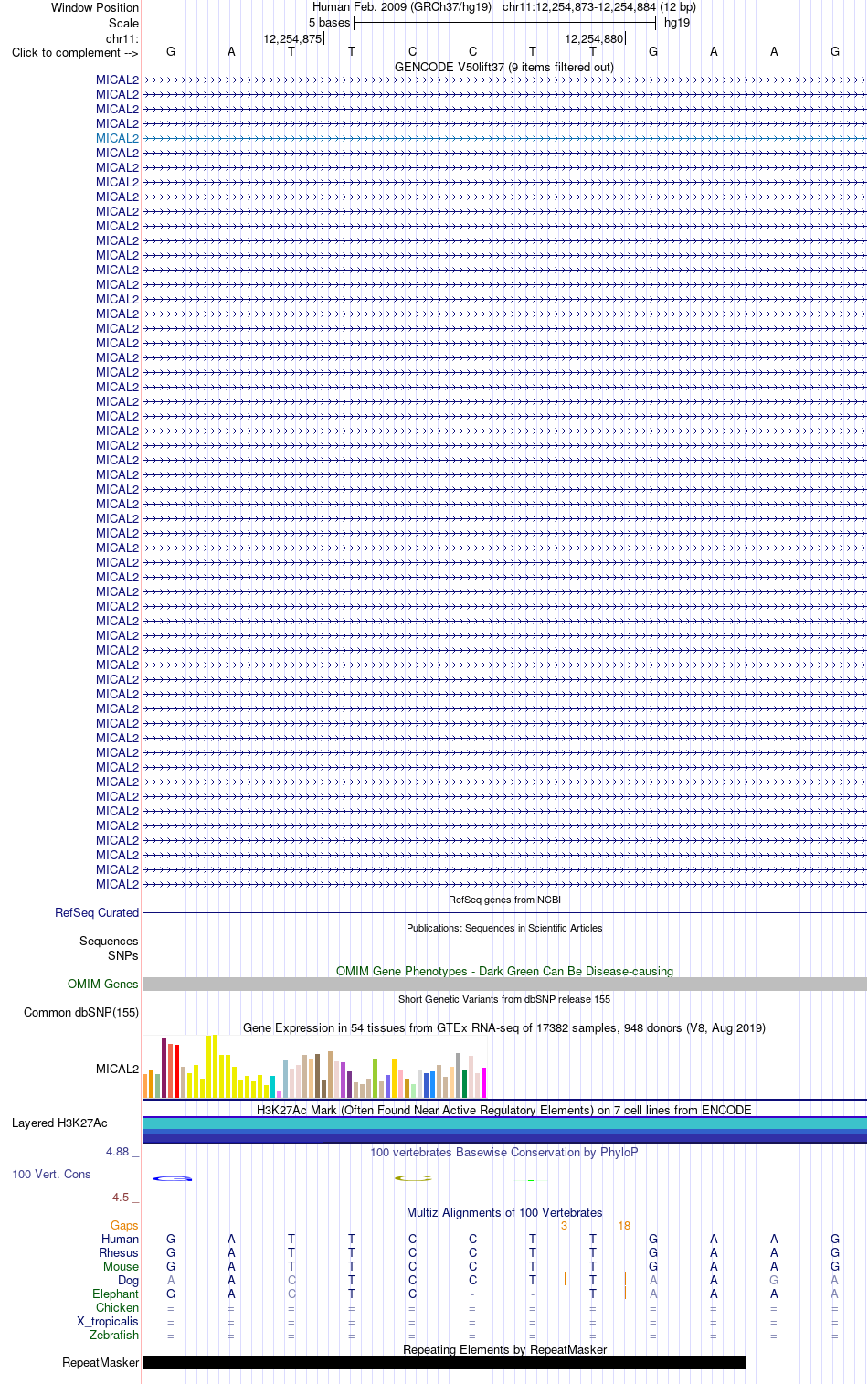This screenshot has width=868, height=1384.
Task: Click position marker 12,254,875 on ruler
Action: click(x=292, y=38)
